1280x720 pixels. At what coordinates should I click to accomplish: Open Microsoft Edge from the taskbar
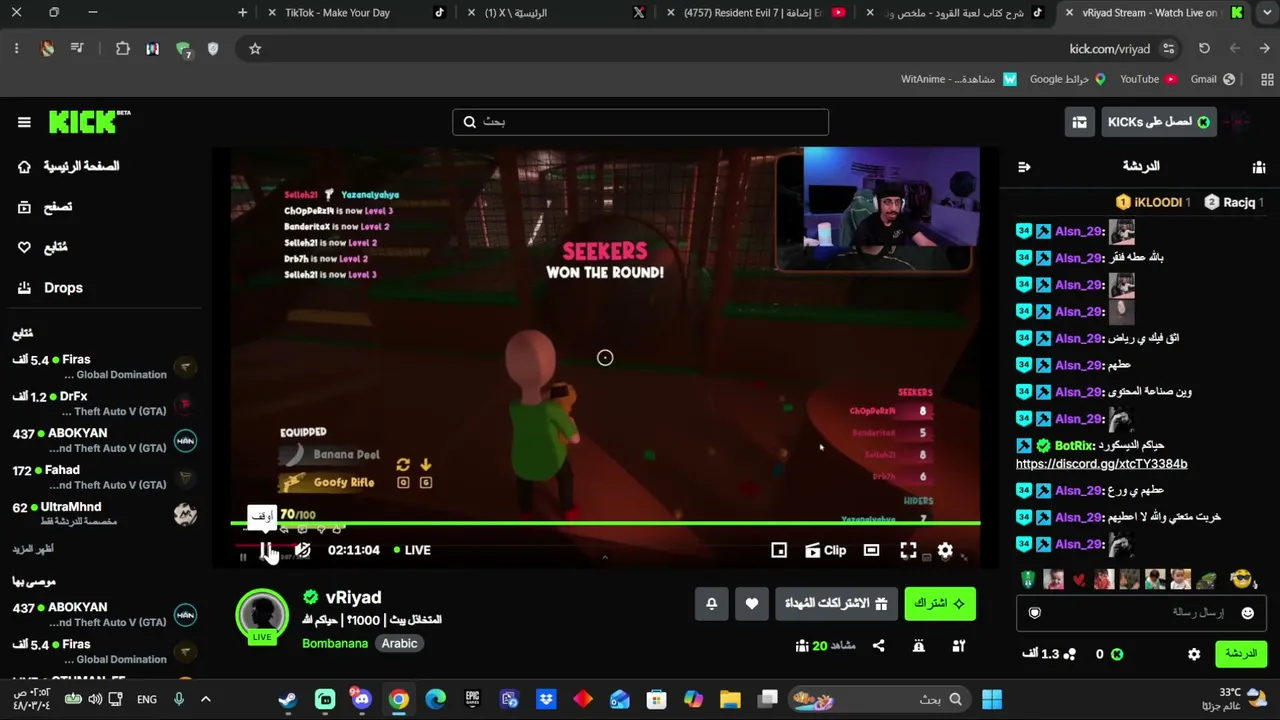pyautogui.click(x=436, y=700)
